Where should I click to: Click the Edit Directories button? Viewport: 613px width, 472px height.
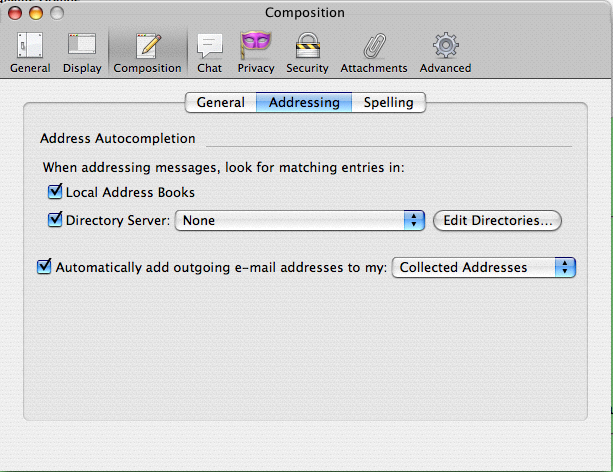(x=497, y=221)
